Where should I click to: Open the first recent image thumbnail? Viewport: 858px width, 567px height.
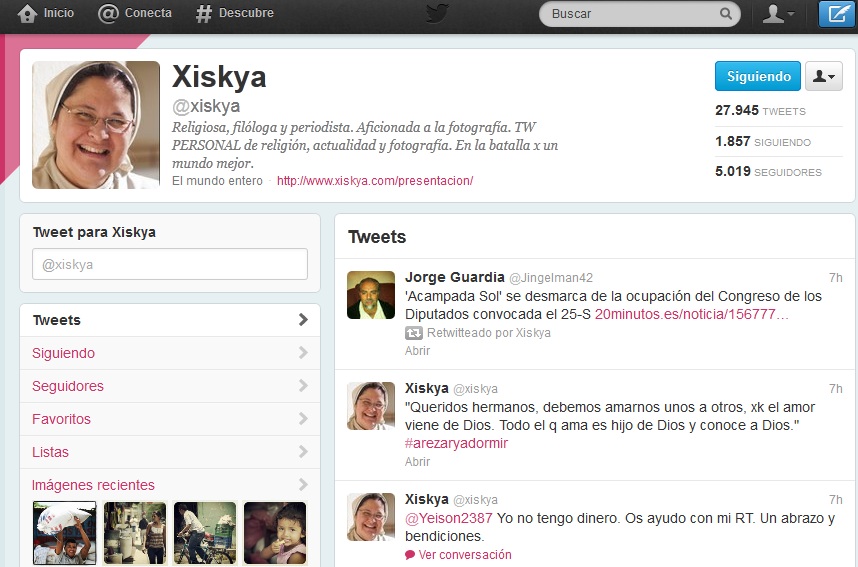64,533
